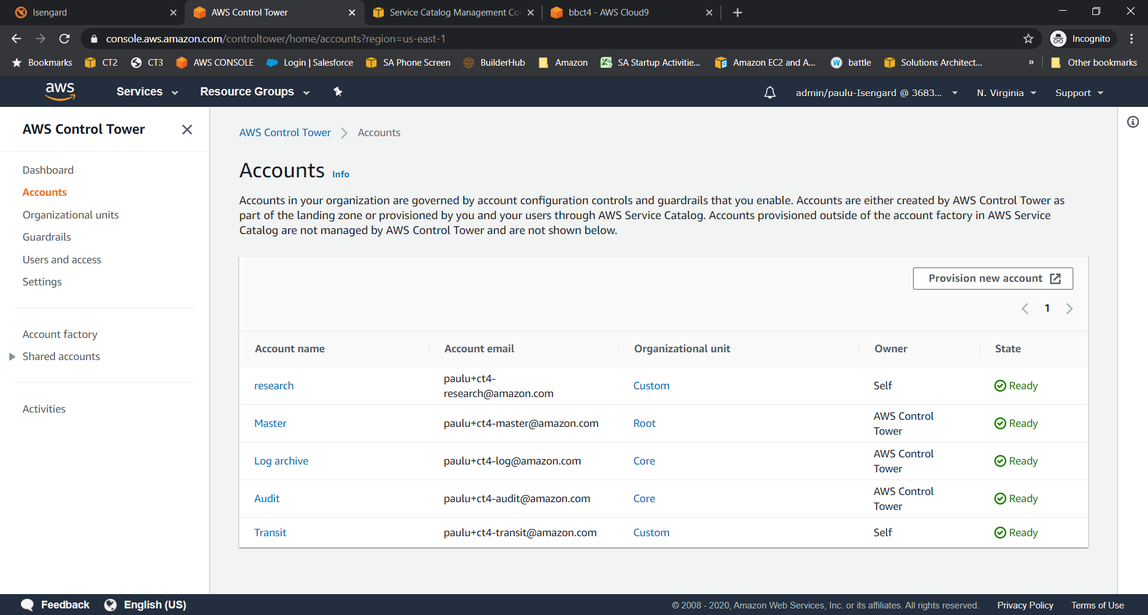Open the N. Virginia region selector
The height and width of the screenshot is (615, 1148).
click(x=1006, y=93)
